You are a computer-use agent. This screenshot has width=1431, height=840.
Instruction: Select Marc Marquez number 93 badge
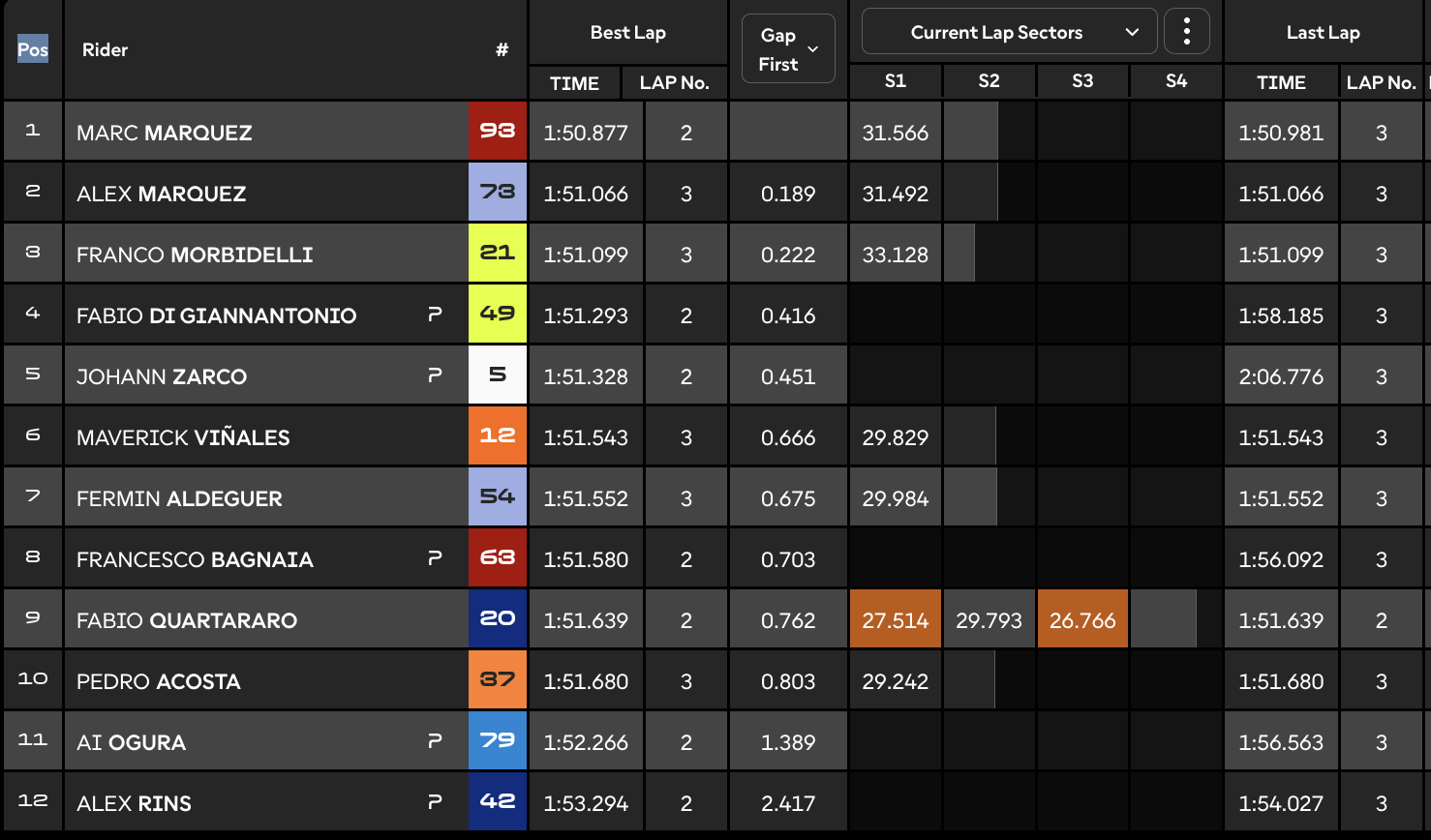[x=498, y=131]
